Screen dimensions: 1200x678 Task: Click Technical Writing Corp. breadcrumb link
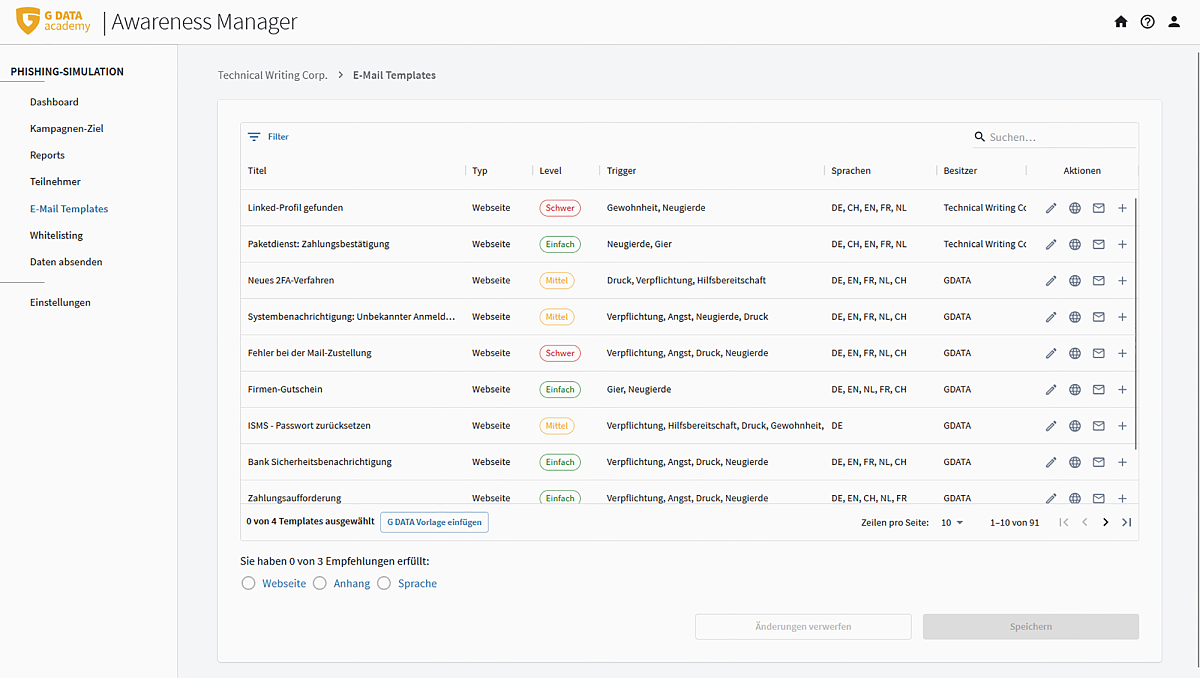[x=273, y=75]
